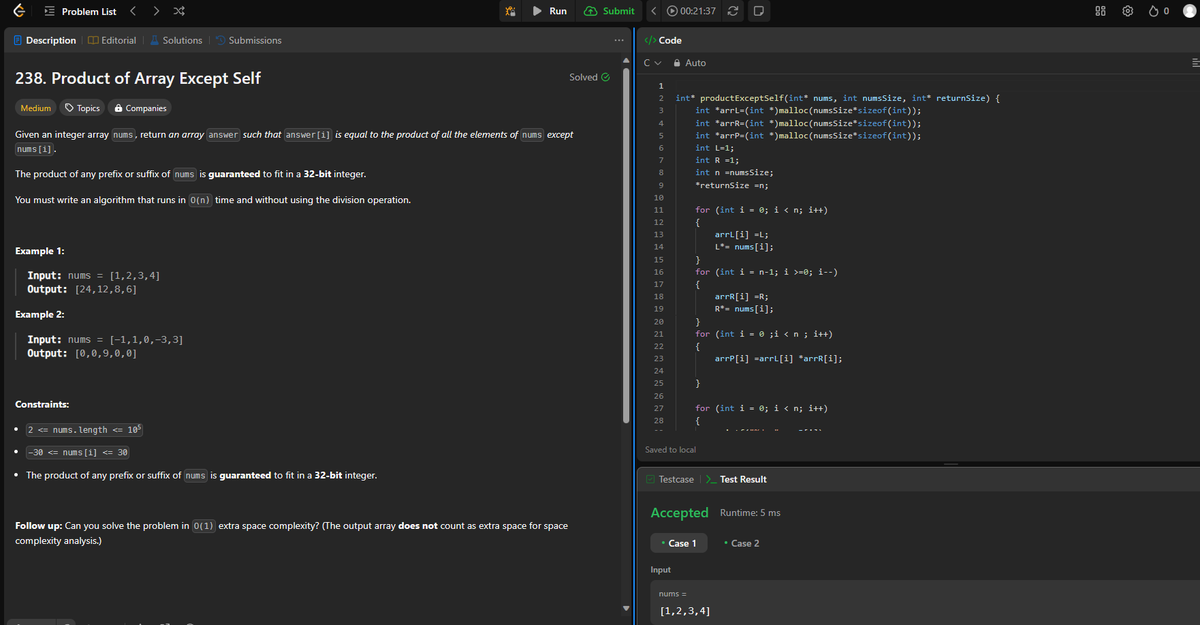Click Output: [24,12,8,6] text

pyautogui.click(x=82, y=289)
